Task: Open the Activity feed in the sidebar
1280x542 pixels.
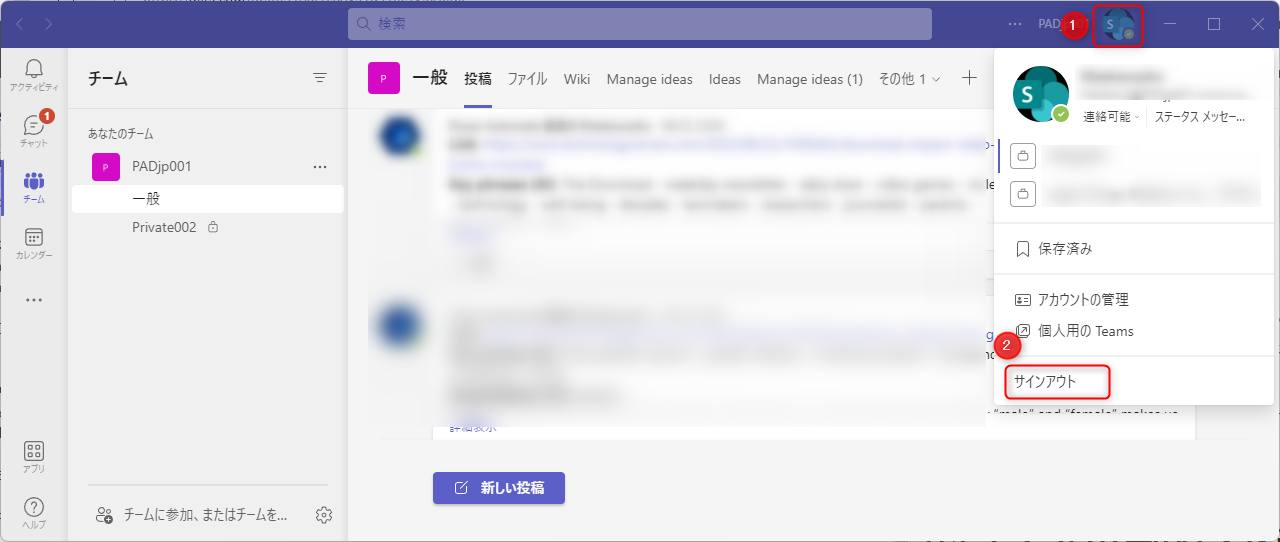Action: coord(34,76)
